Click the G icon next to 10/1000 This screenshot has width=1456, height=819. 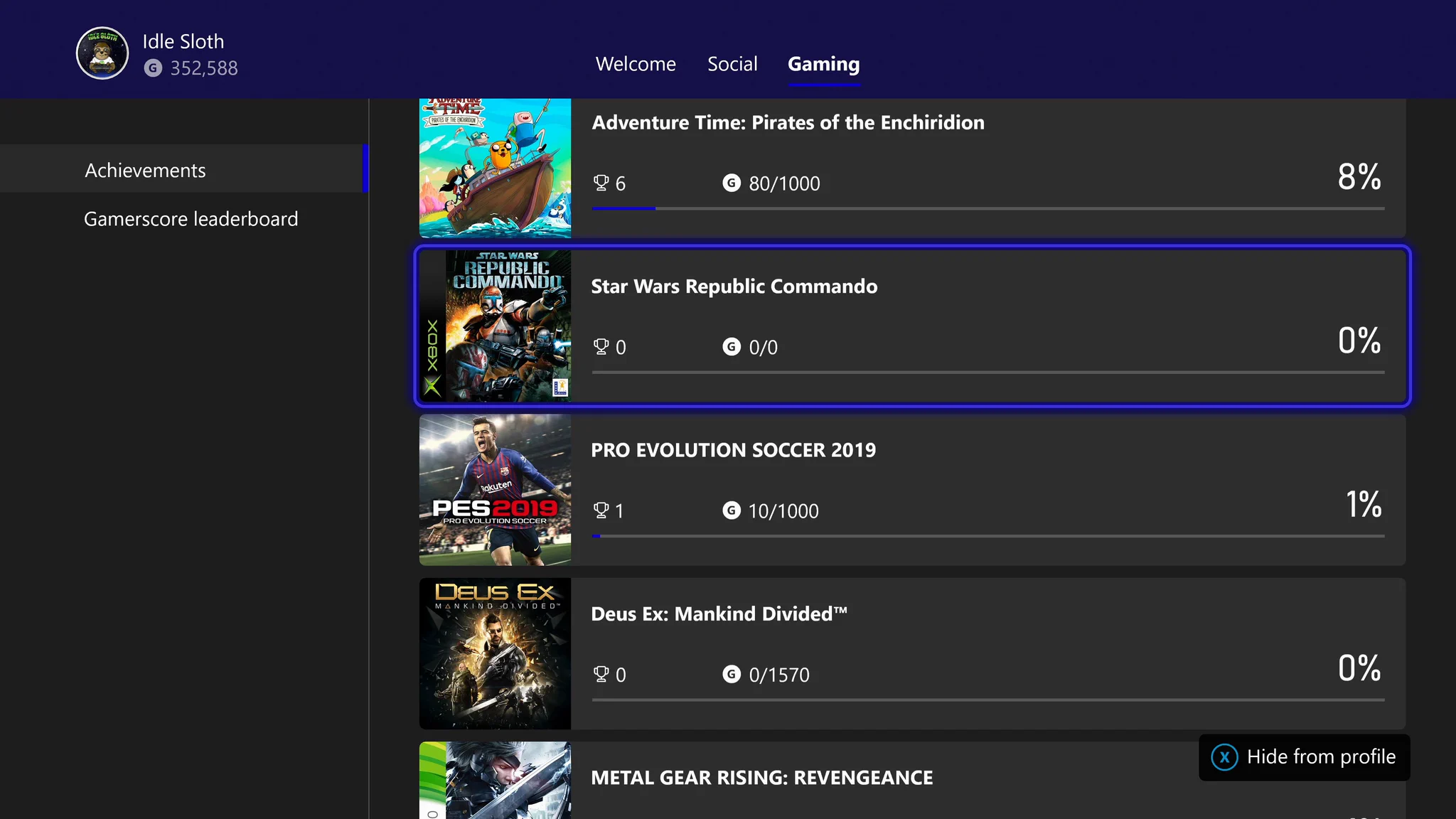[732, 510]
